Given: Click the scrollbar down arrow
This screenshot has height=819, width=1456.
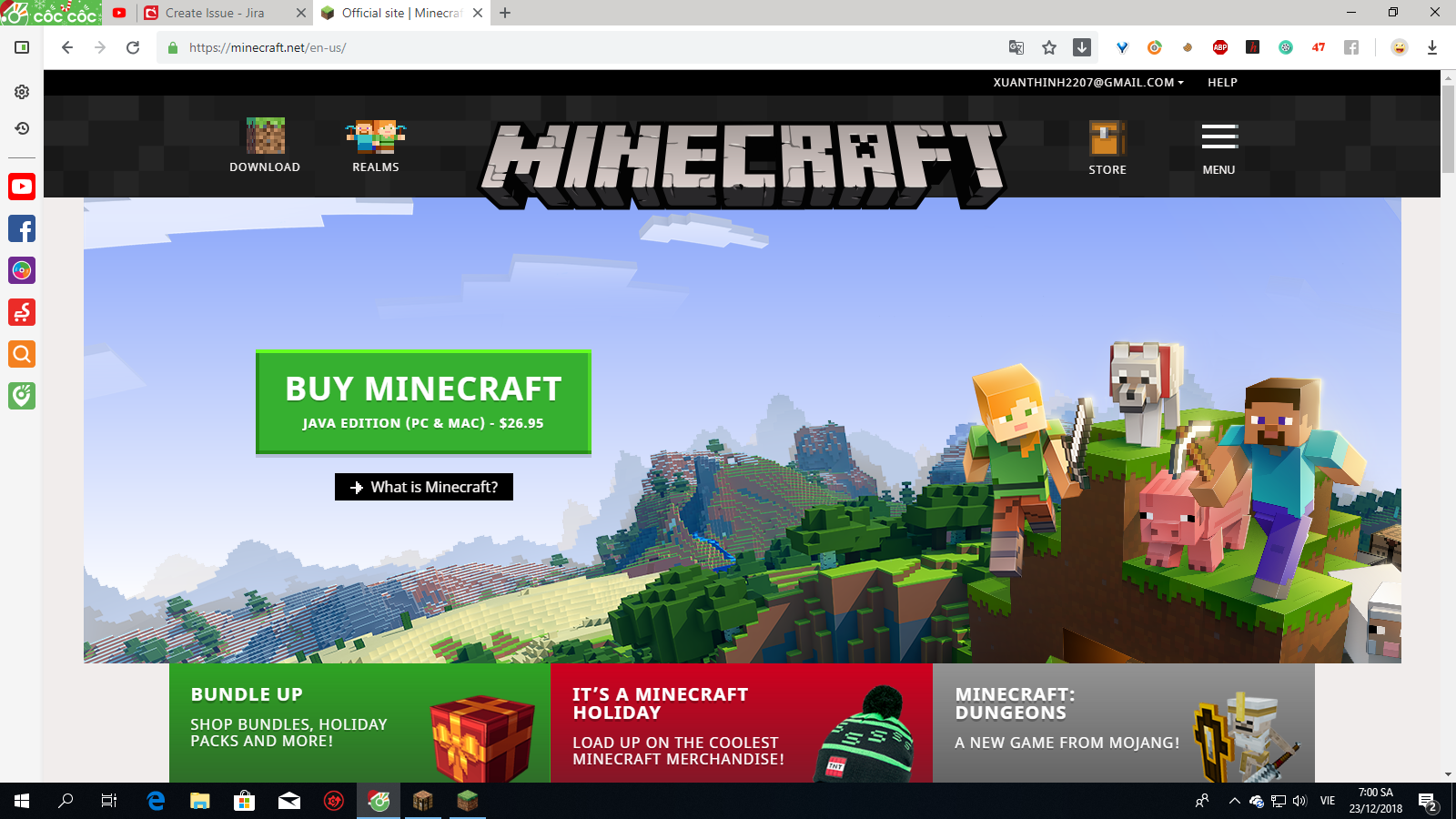Looking at the screenshot, I should pyautogui.click(x=1448, y=775).
